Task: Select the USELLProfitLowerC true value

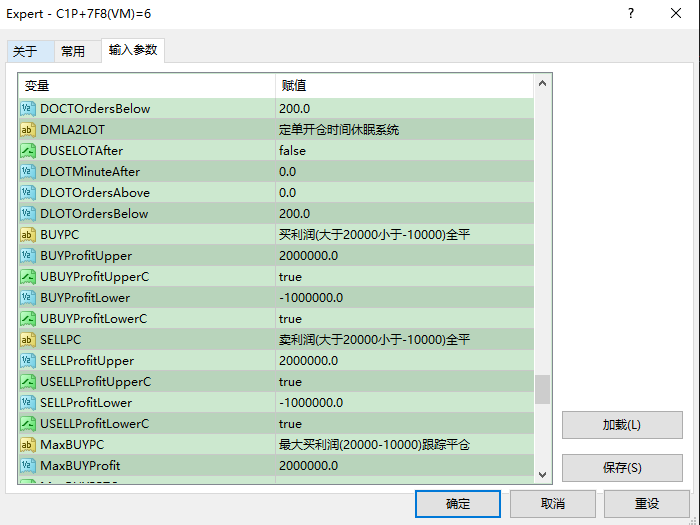Action: point(290,423)
